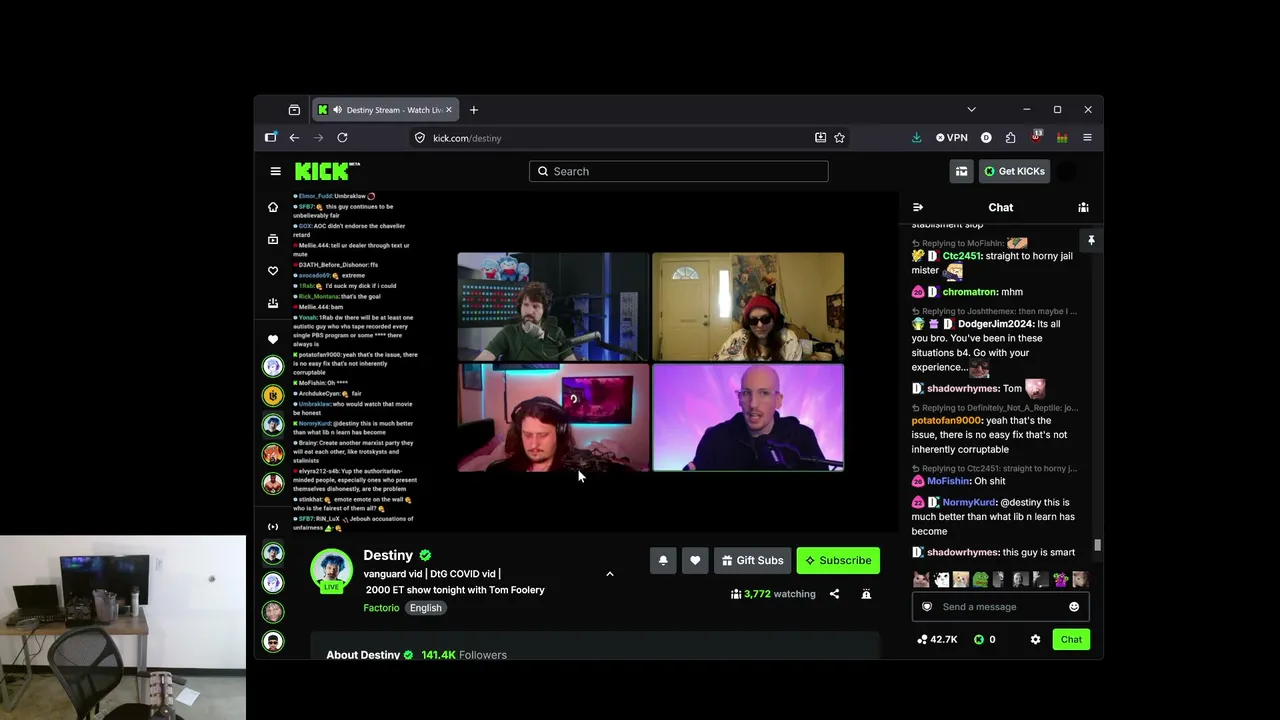Click the Gift Subs button

click(753, 561)
